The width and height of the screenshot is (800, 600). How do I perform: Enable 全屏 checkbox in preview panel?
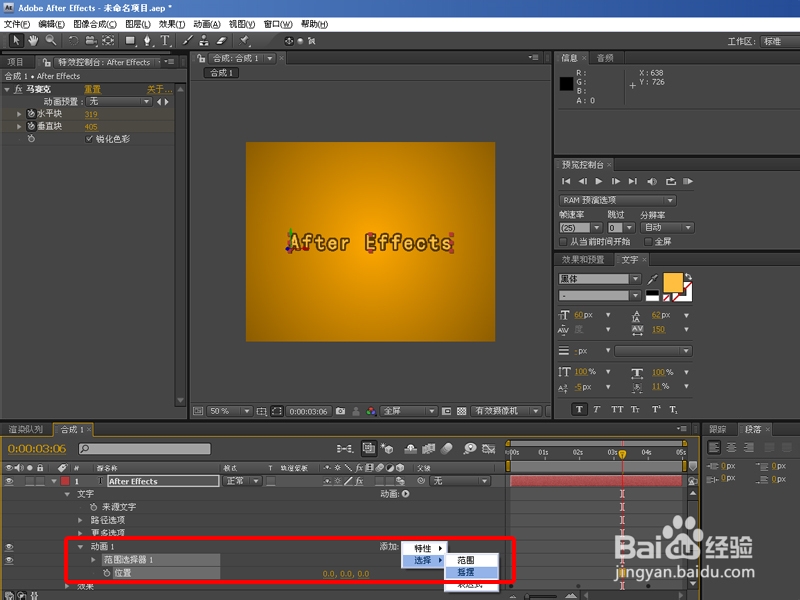pyautogui.click(x=648, y=241)
